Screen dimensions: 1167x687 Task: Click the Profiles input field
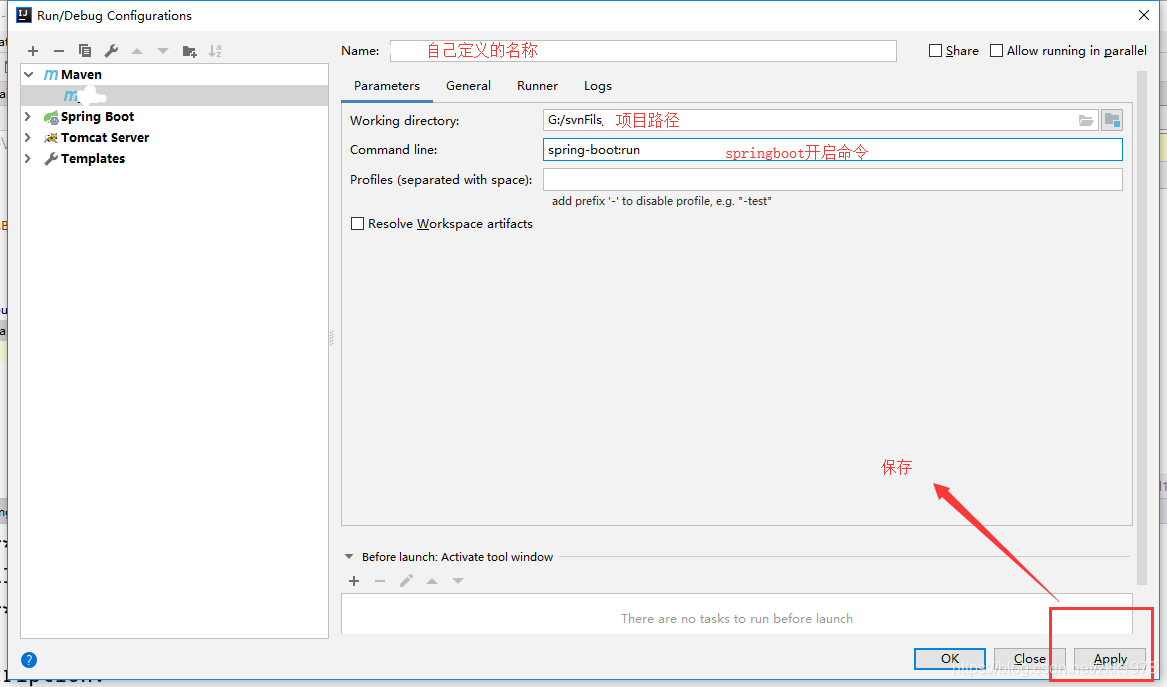(833, 179)
